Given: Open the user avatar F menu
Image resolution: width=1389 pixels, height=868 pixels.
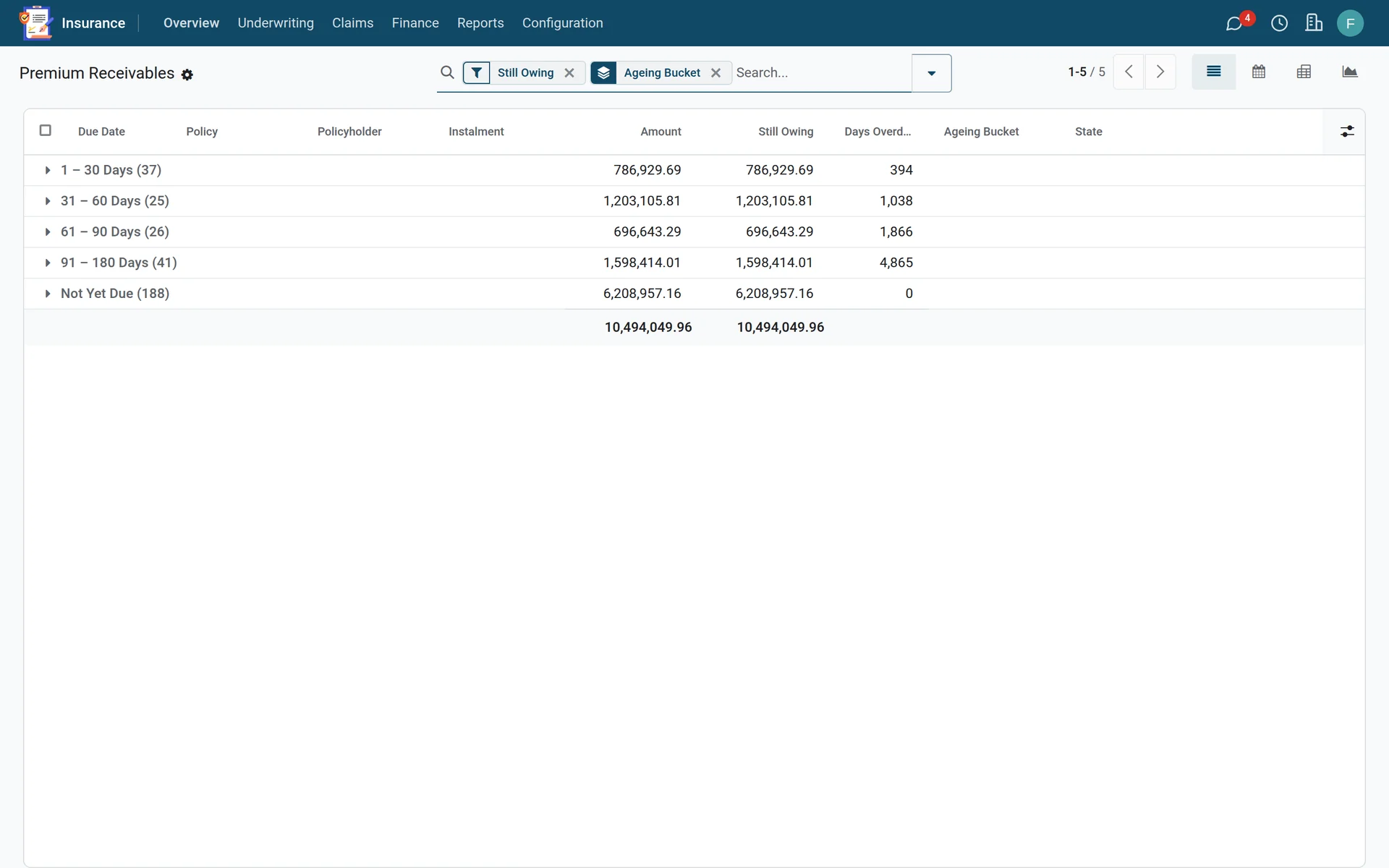Looking at the screenshot, I should (1350, 23).
